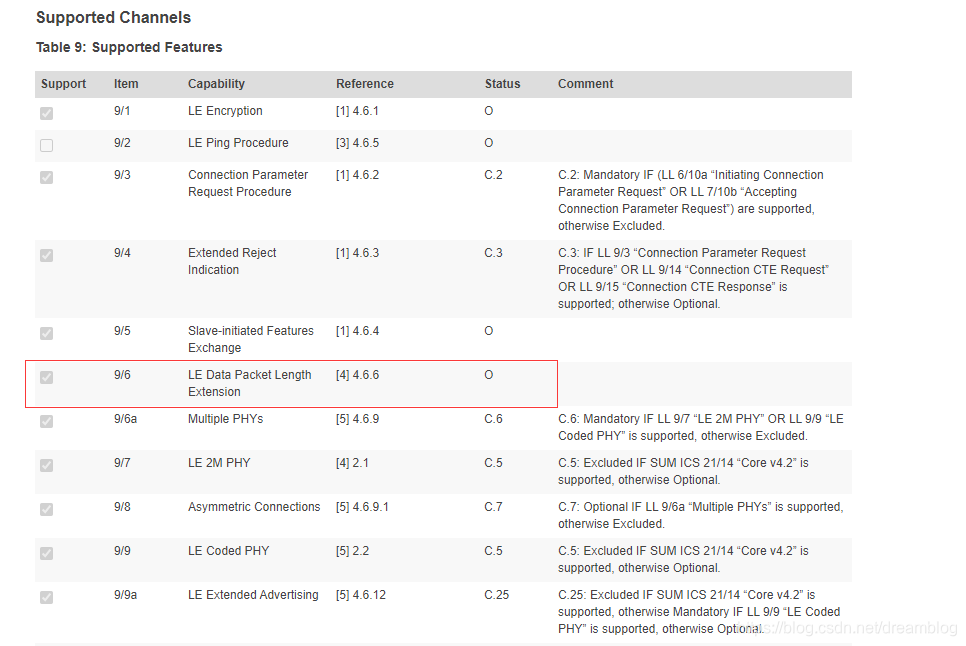
Task: Click the Asymmetric Connections capability text
Action: click(254, 507)
